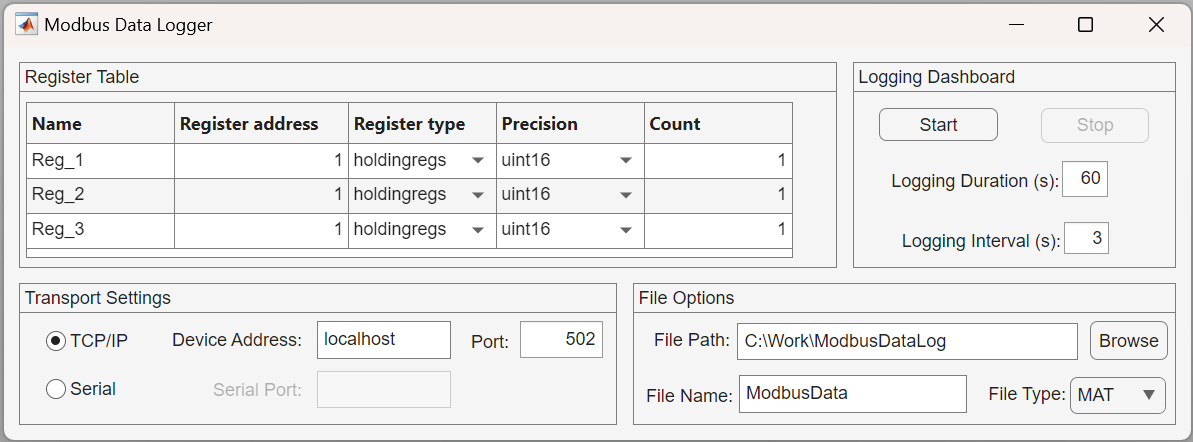Click the Device Address field showing localhost
The width and height of the screenshot is (1193, 442).
[x=383, y=339]
